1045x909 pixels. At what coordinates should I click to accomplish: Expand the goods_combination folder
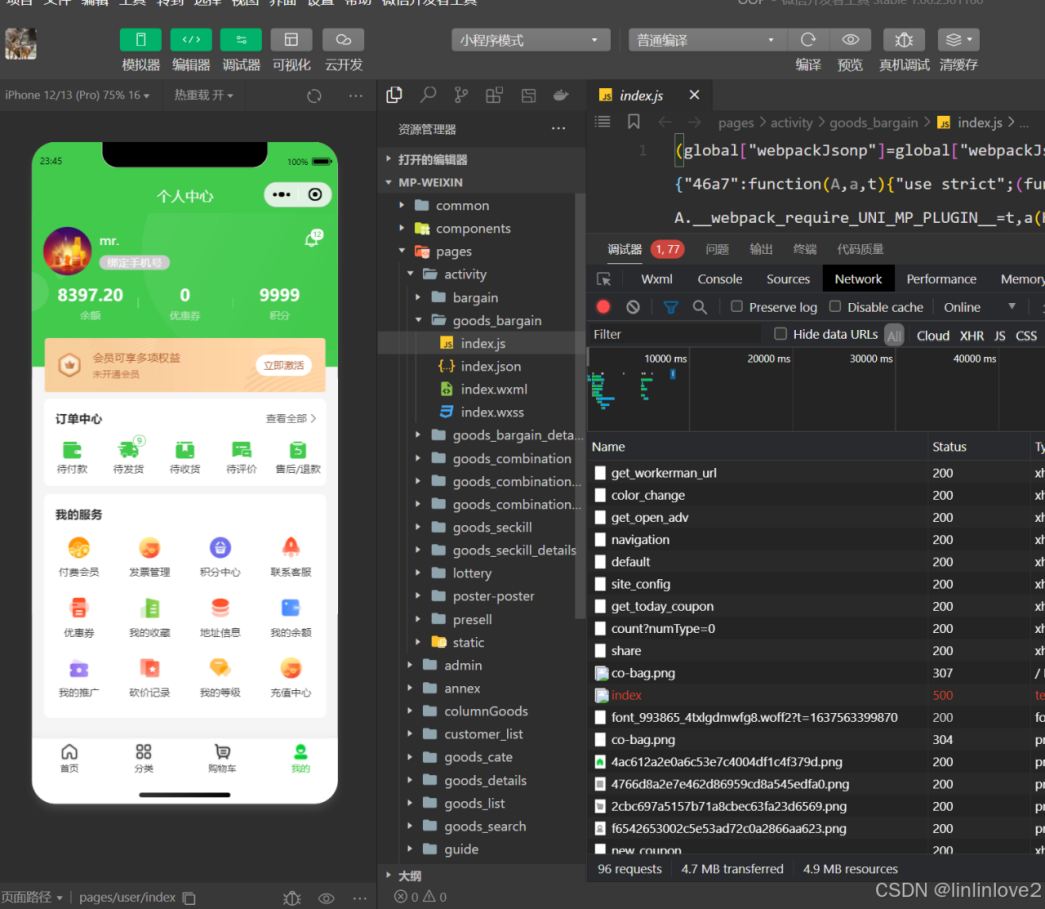(x=511, y=458)
